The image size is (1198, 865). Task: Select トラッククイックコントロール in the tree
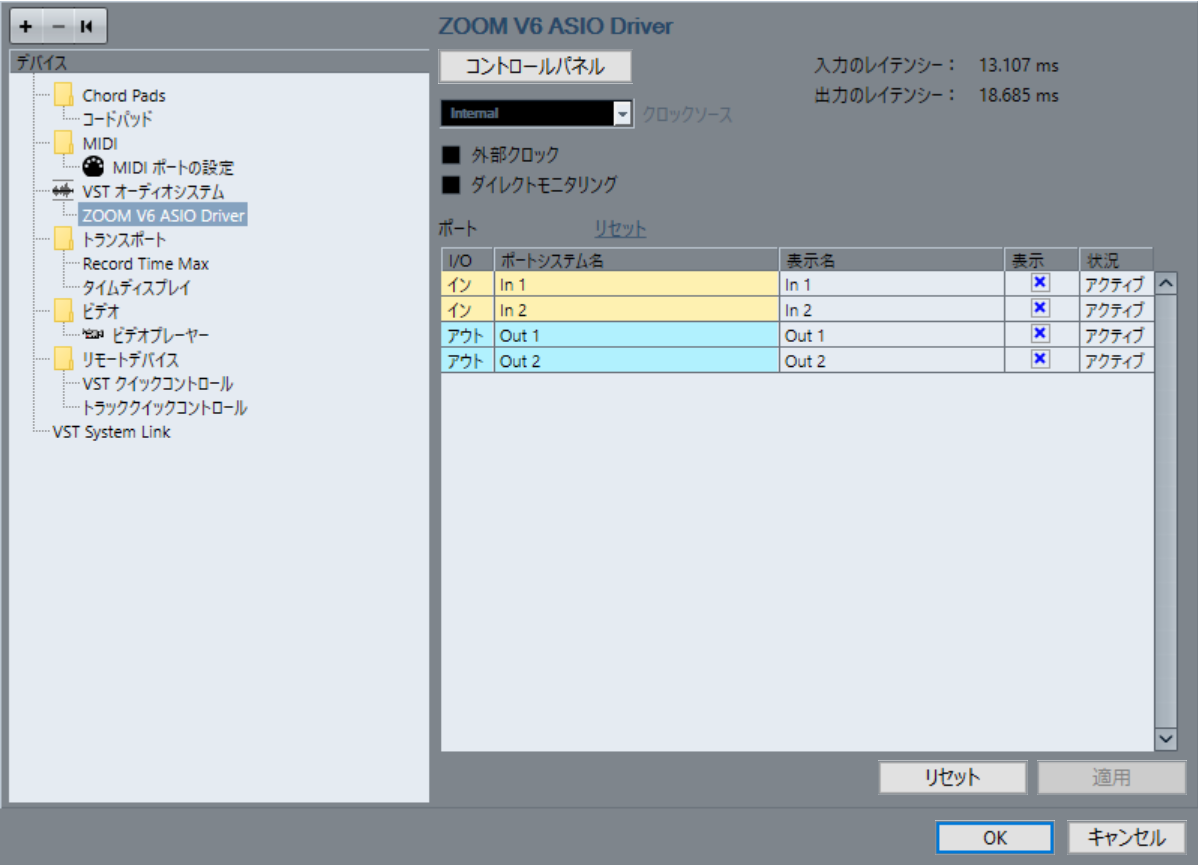pyautogui.click(x=165, y=408)
